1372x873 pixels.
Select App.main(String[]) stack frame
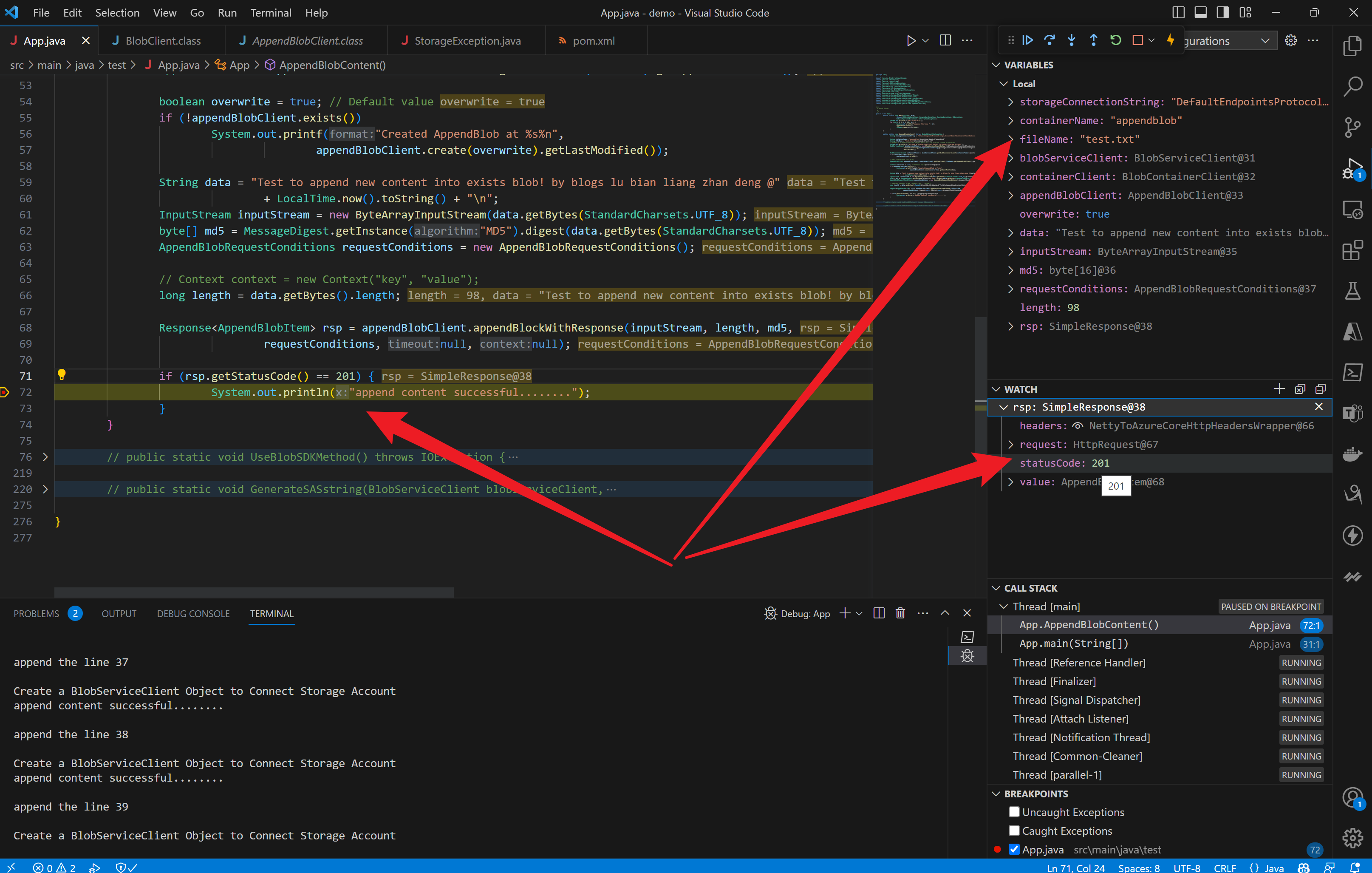(x=1160, y=643)
